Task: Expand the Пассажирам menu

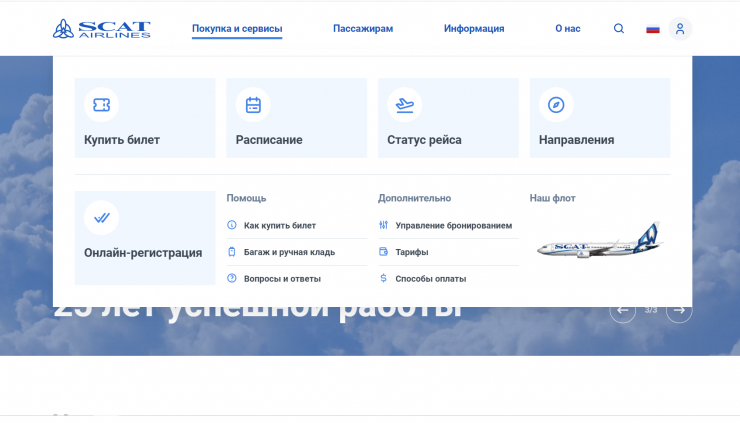Action: [x=363, y=29]
